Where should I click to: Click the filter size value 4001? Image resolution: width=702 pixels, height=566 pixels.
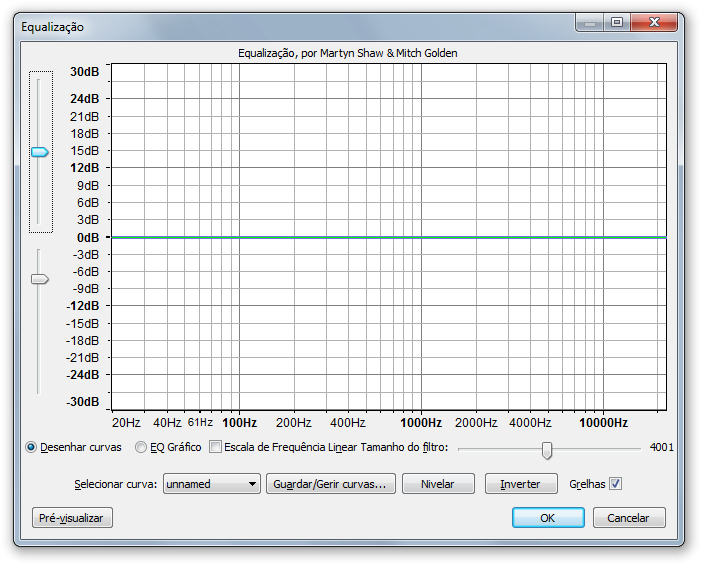pos(661,447)
